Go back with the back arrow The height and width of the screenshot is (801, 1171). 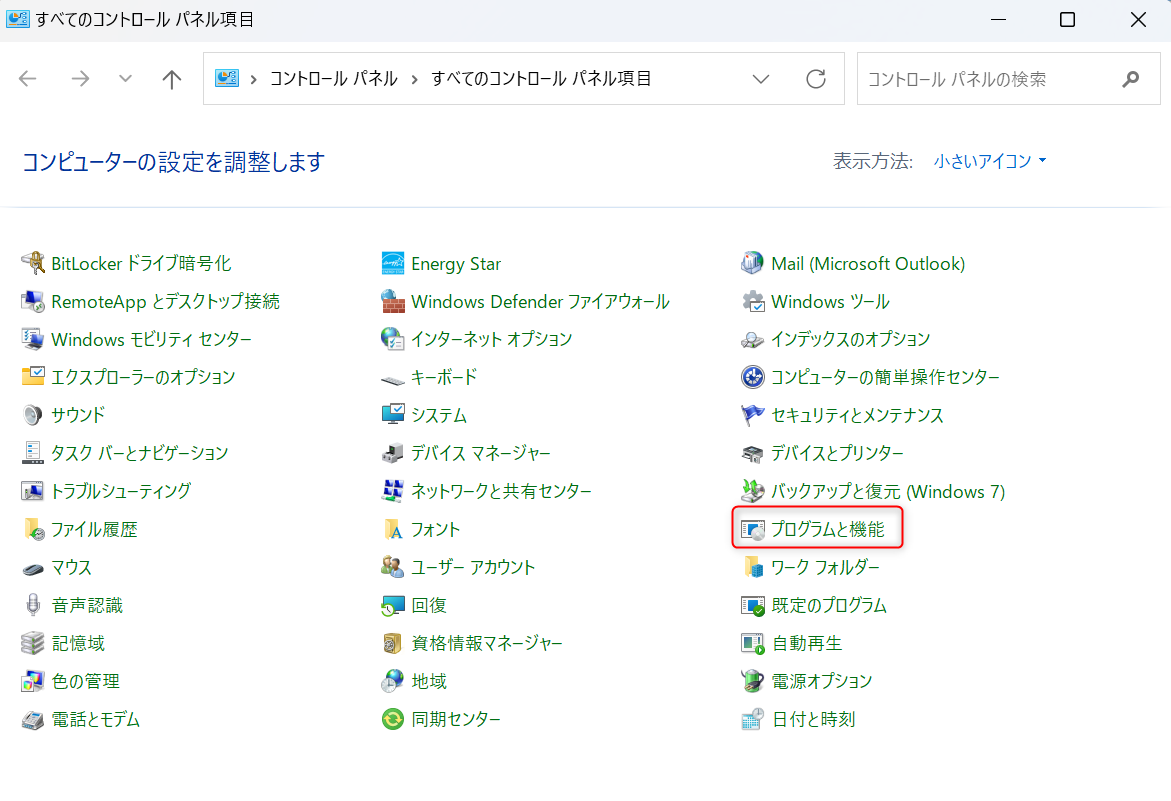(28, 78)
